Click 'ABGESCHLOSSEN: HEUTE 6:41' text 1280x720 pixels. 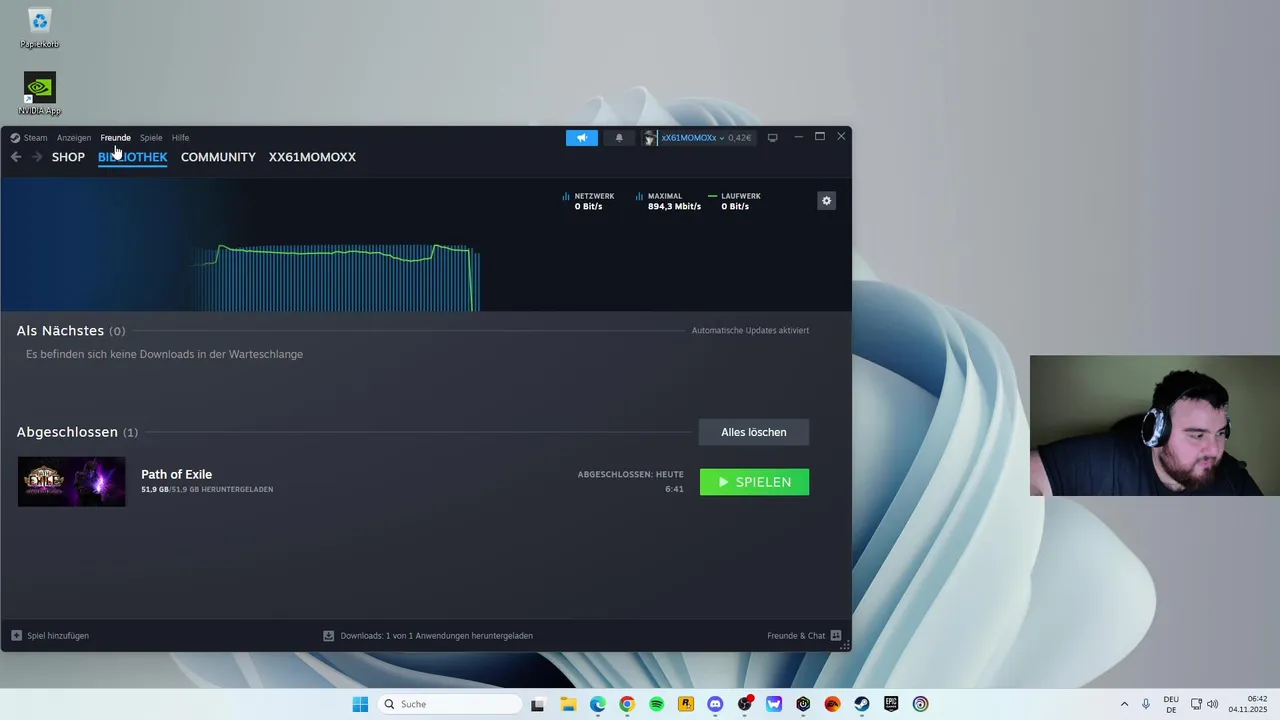point(631,482)
